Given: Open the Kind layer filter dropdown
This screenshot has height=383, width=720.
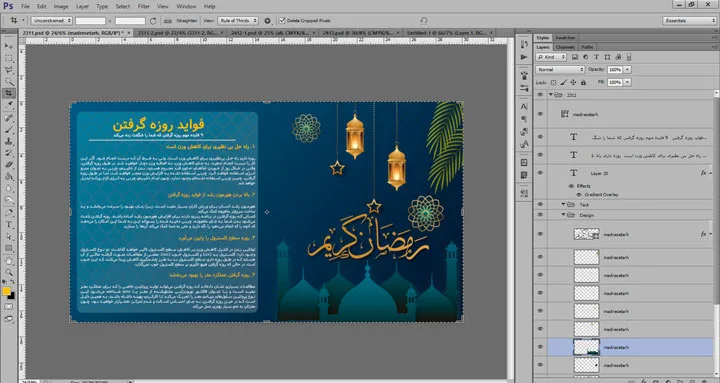Looking at the screenshot, I should pos(551,57).
